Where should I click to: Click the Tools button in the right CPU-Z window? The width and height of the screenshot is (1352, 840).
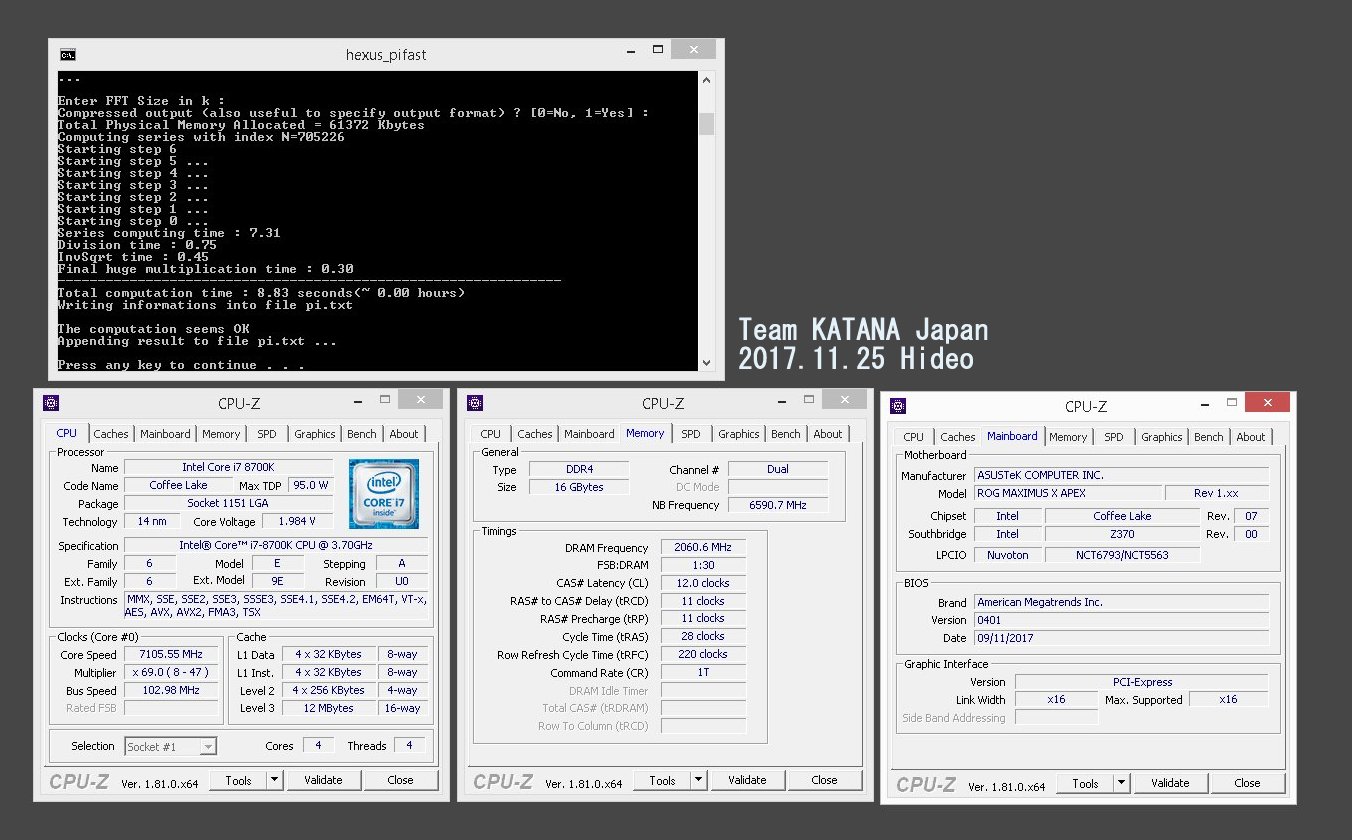click(x=1086, y=783)
